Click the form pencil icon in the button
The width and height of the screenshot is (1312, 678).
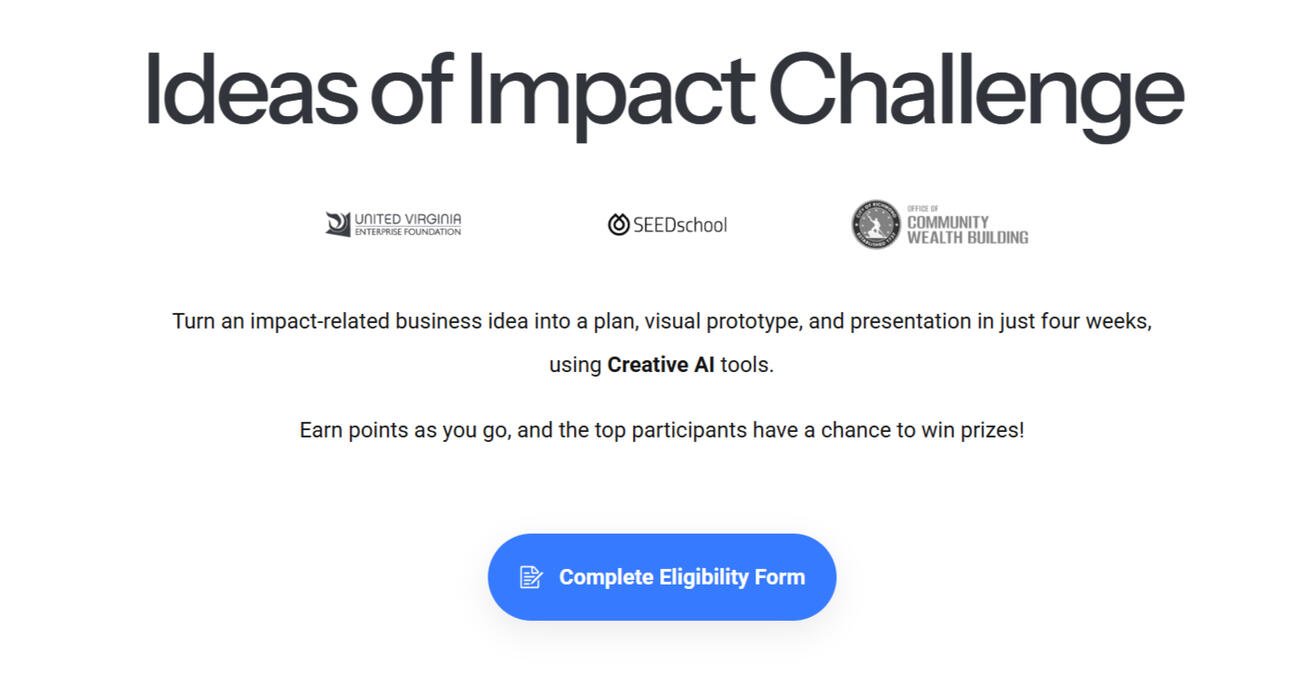[531, 577]
